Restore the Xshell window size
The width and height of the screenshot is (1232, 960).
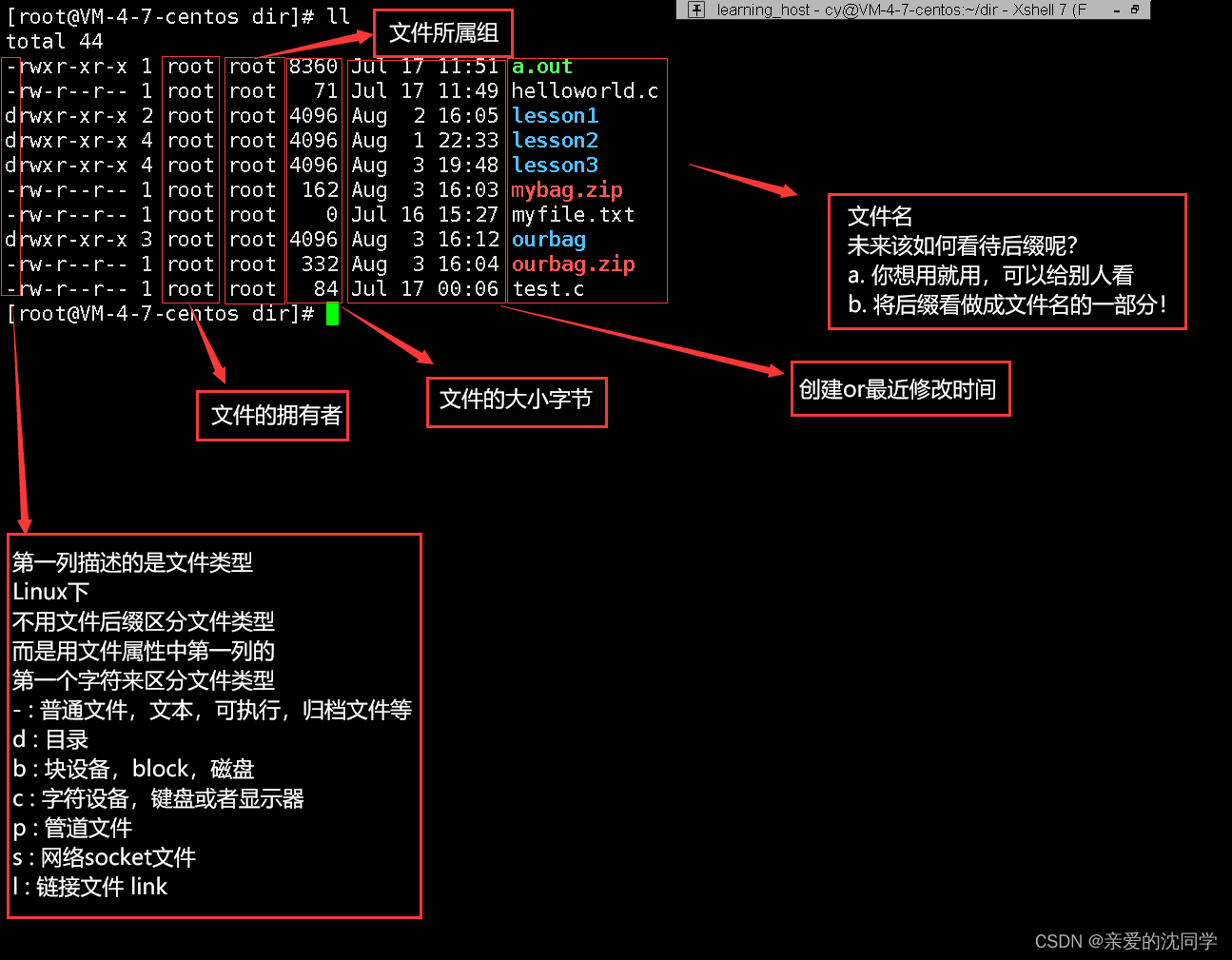(1135, 10)
